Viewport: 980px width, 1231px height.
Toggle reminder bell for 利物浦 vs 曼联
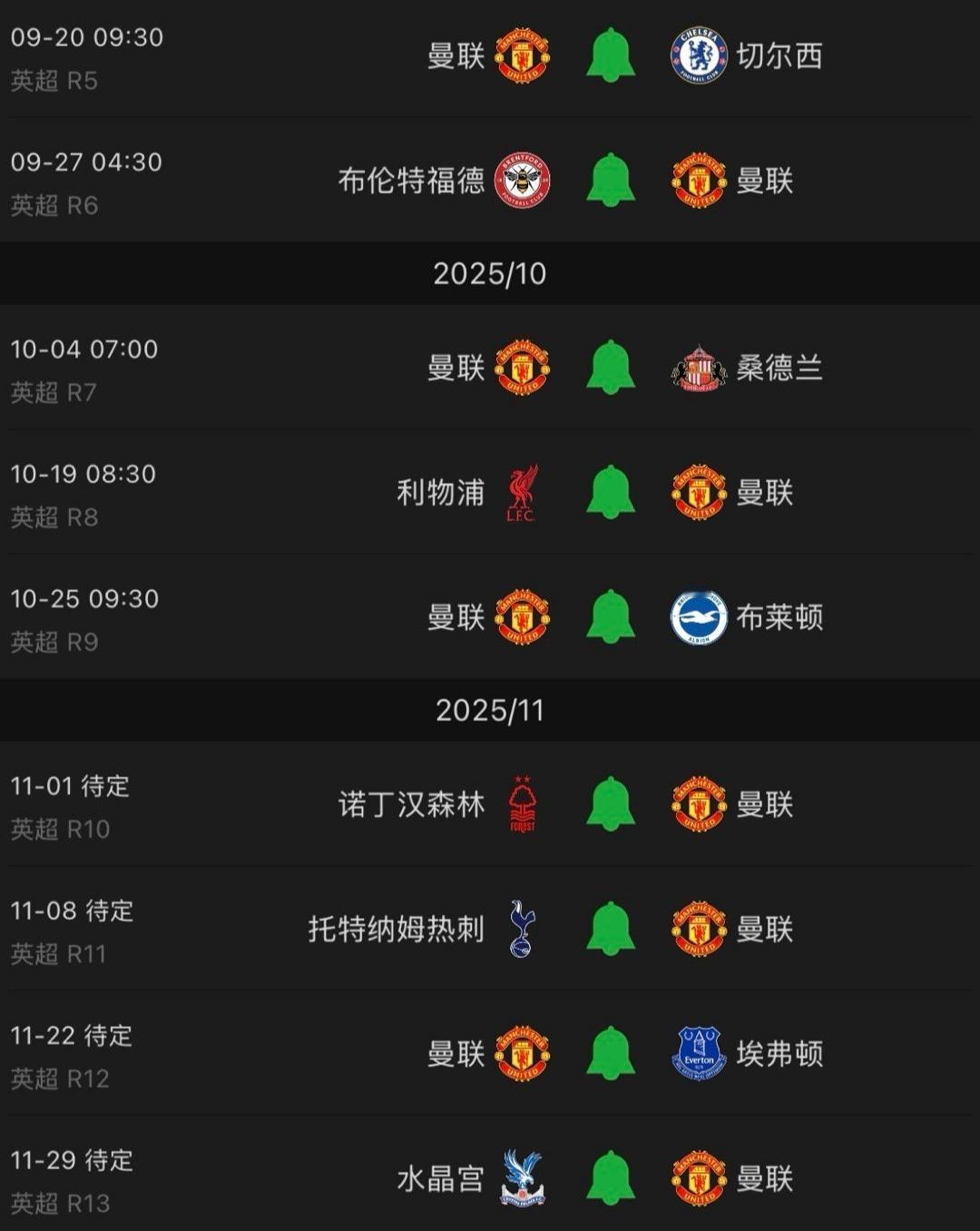(x=611, y=492)
